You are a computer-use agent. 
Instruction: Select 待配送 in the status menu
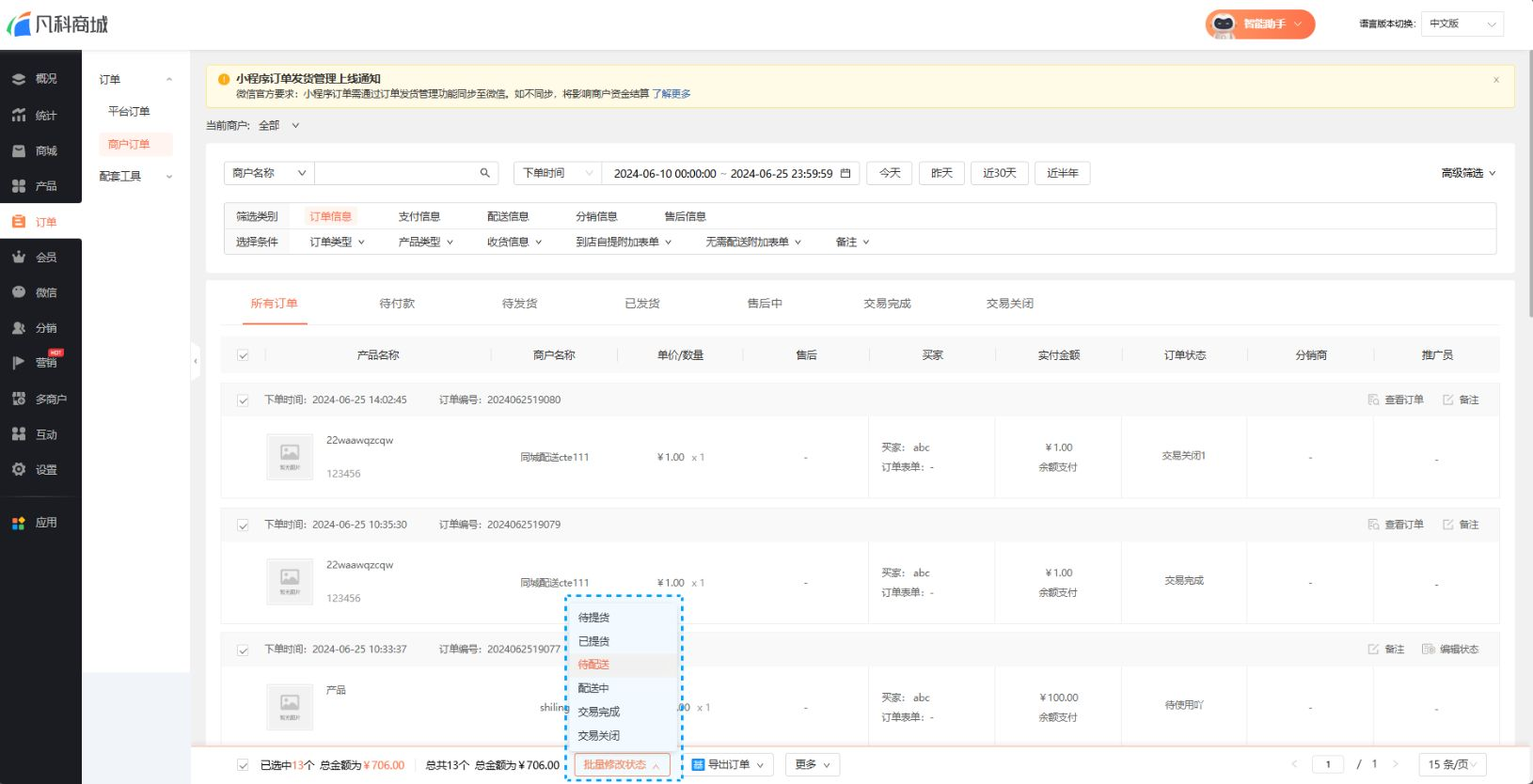pos(623,665)
